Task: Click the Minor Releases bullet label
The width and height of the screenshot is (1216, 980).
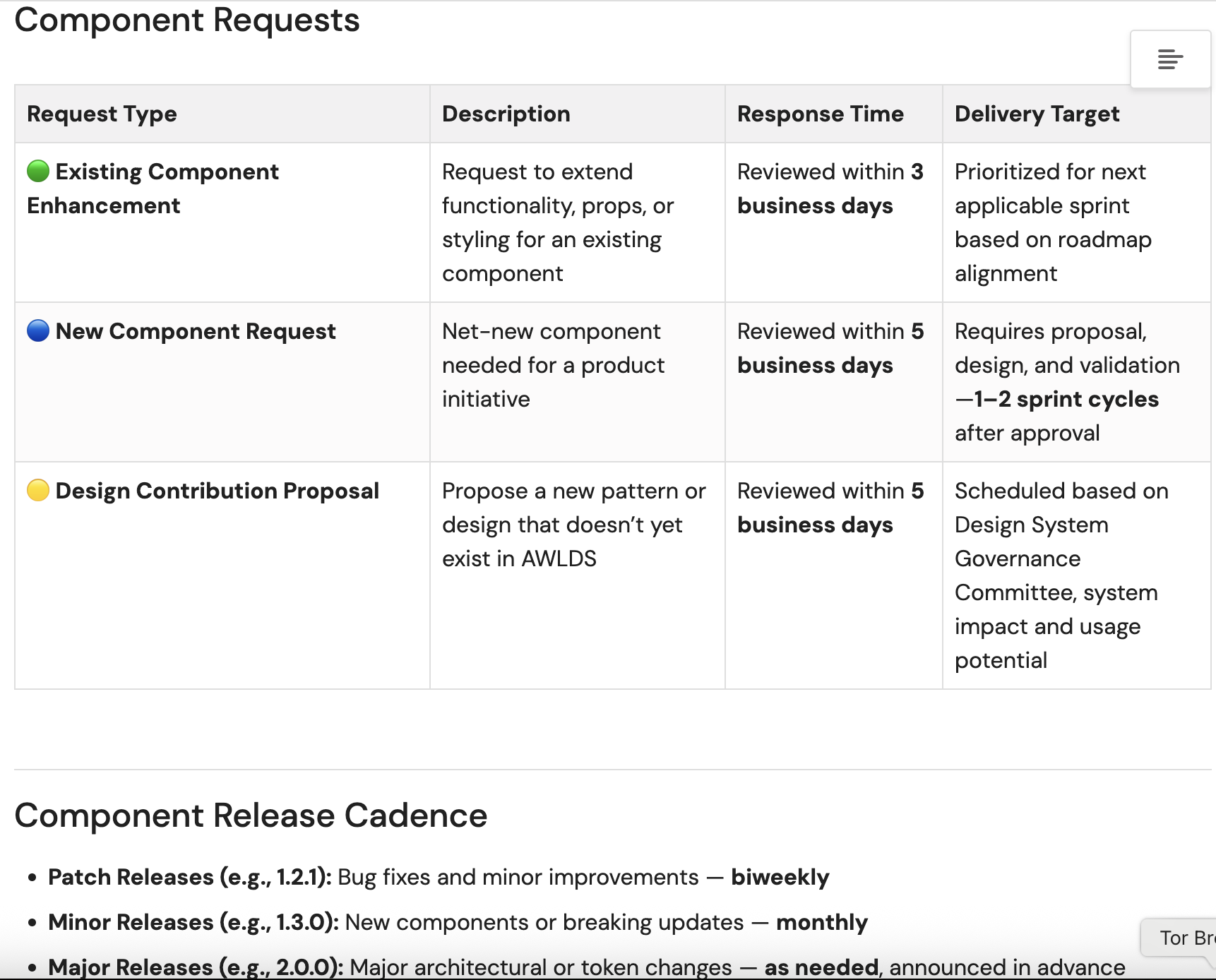Action: click(193, 922)
